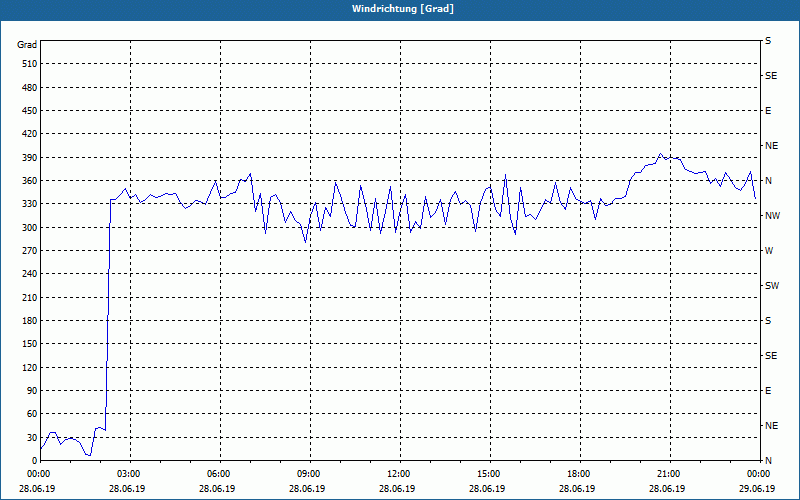Select the 330 axis tick label
The image size is (800, 500).
pos(30,204)
